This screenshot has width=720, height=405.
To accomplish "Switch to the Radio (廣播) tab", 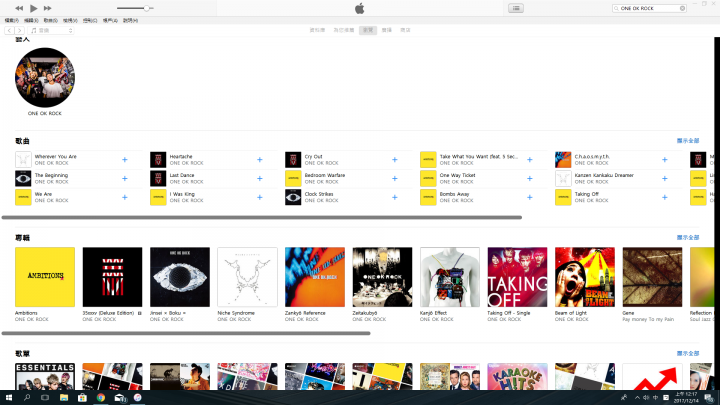I will tap(387, 30).
